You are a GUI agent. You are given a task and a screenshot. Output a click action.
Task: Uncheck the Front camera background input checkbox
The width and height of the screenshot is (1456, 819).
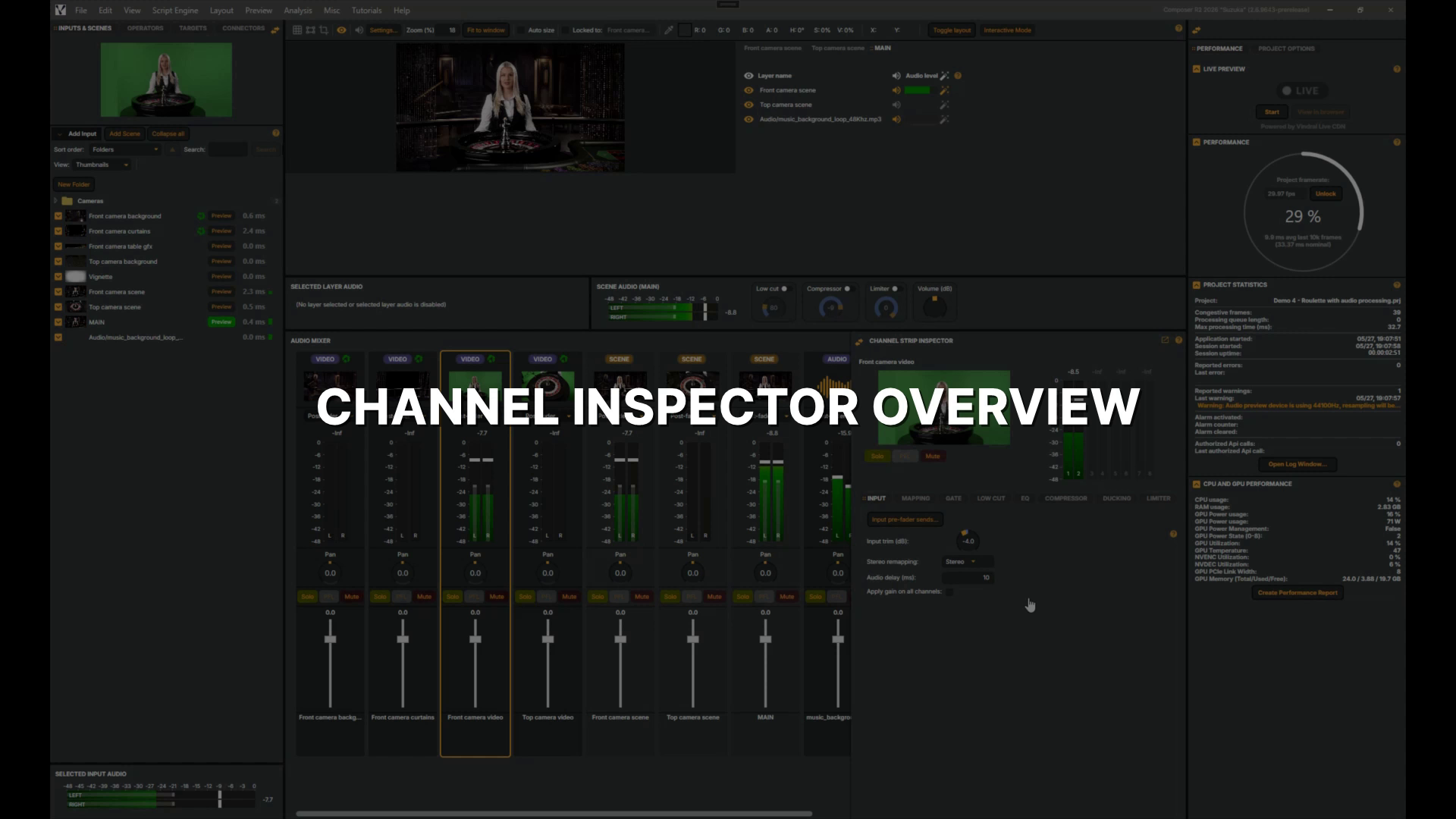58,216
